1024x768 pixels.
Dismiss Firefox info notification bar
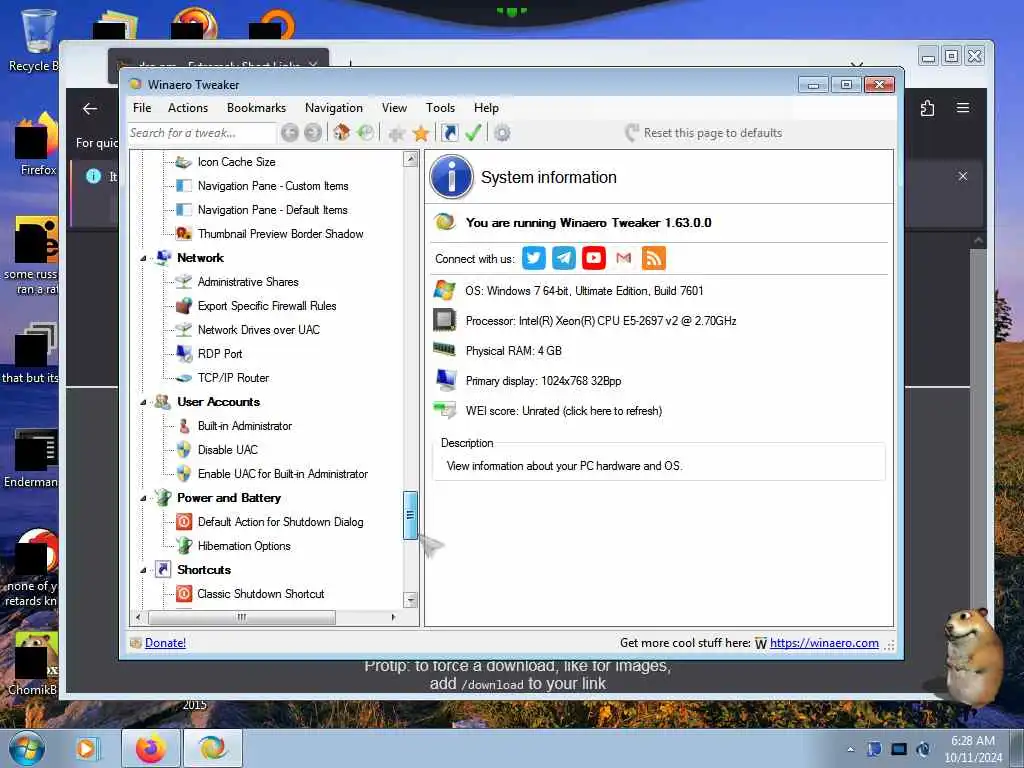click(x=963, y=176)
